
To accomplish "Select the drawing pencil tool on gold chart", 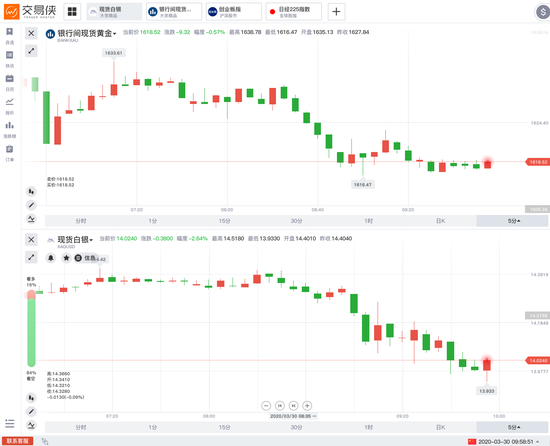I will pos(31,205).
